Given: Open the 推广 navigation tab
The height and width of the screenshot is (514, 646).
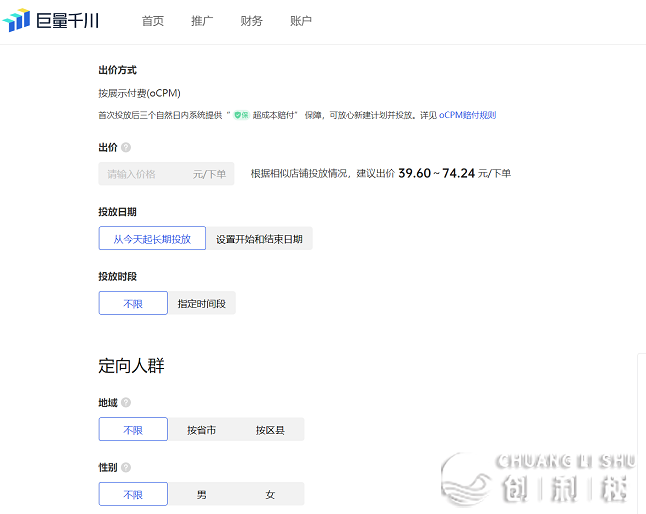Looking at the screenshot, I should point(202,21).
